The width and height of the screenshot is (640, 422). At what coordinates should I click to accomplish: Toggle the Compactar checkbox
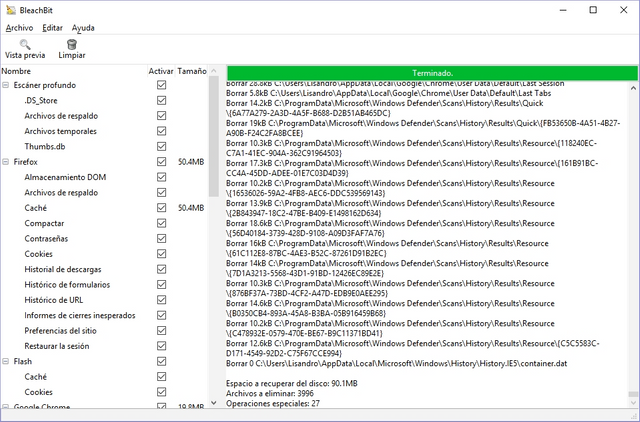coord(162,223)
